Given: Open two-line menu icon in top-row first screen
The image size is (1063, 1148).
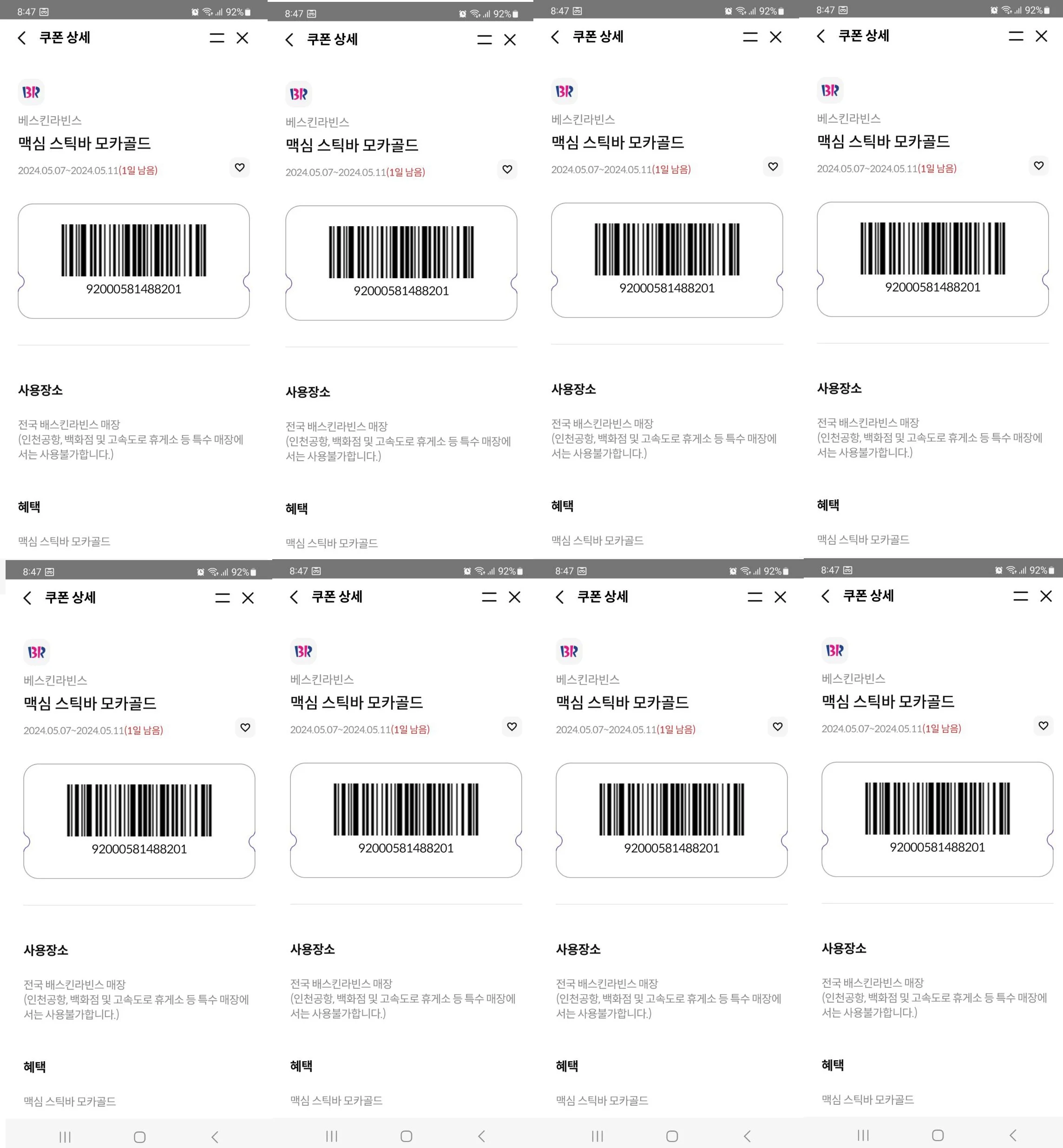Looking at the screenshot, I should [x=217, y=38].
